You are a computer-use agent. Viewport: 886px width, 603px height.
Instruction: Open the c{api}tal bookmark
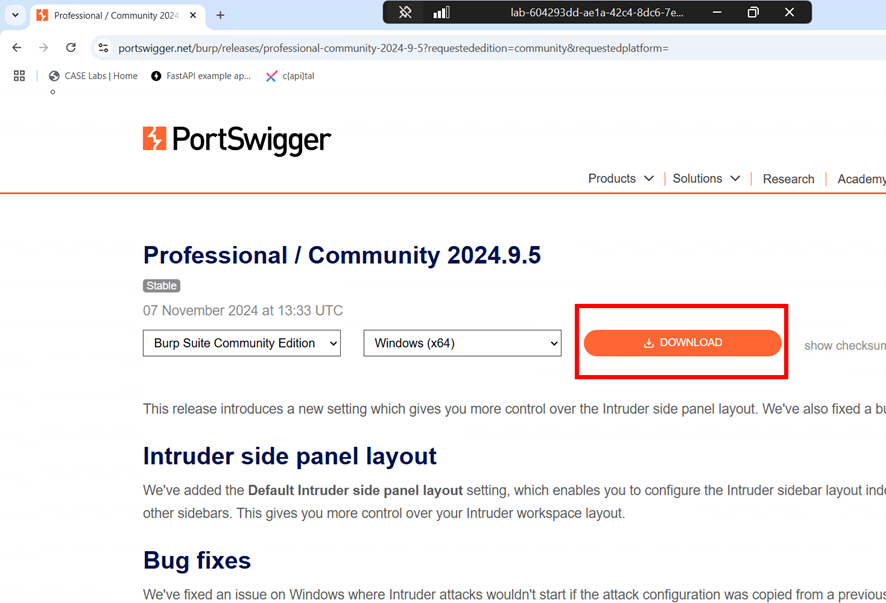tap(290, 76)
